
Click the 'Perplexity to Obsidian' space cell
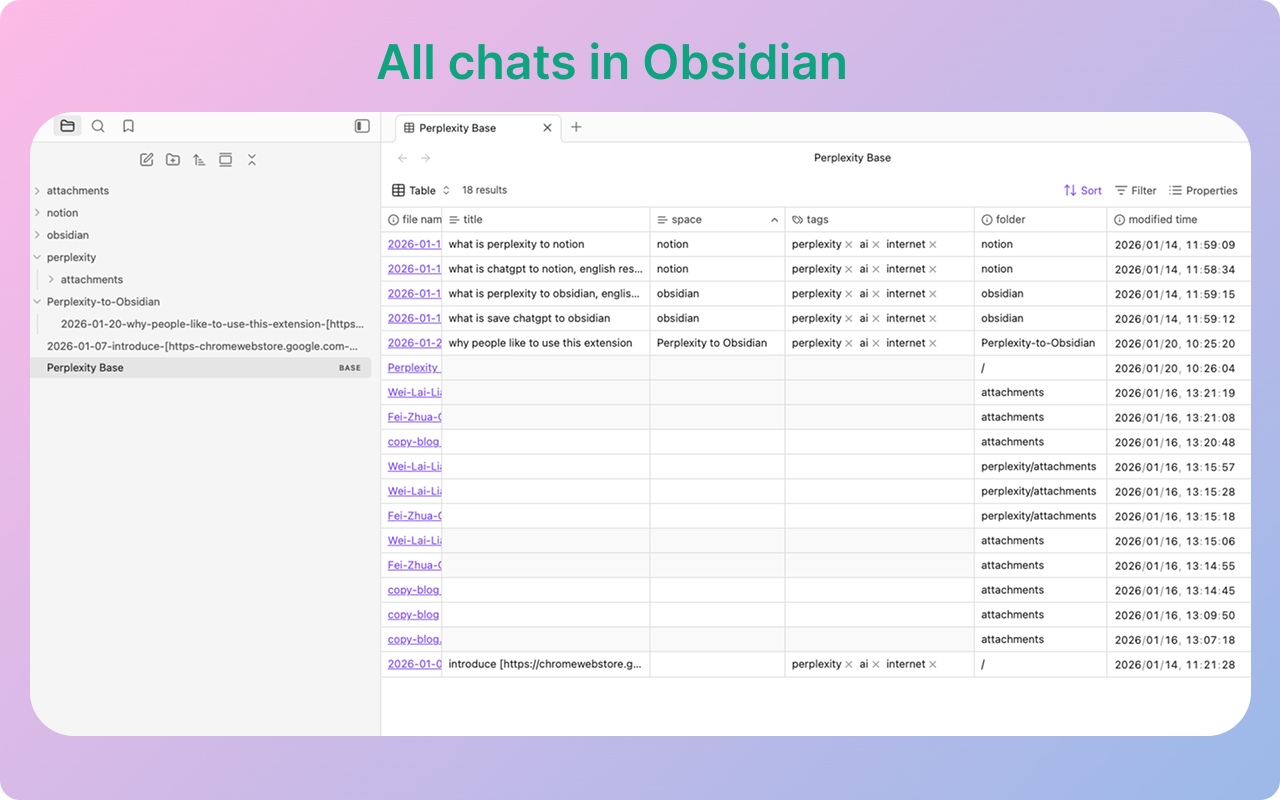(718, 343)
